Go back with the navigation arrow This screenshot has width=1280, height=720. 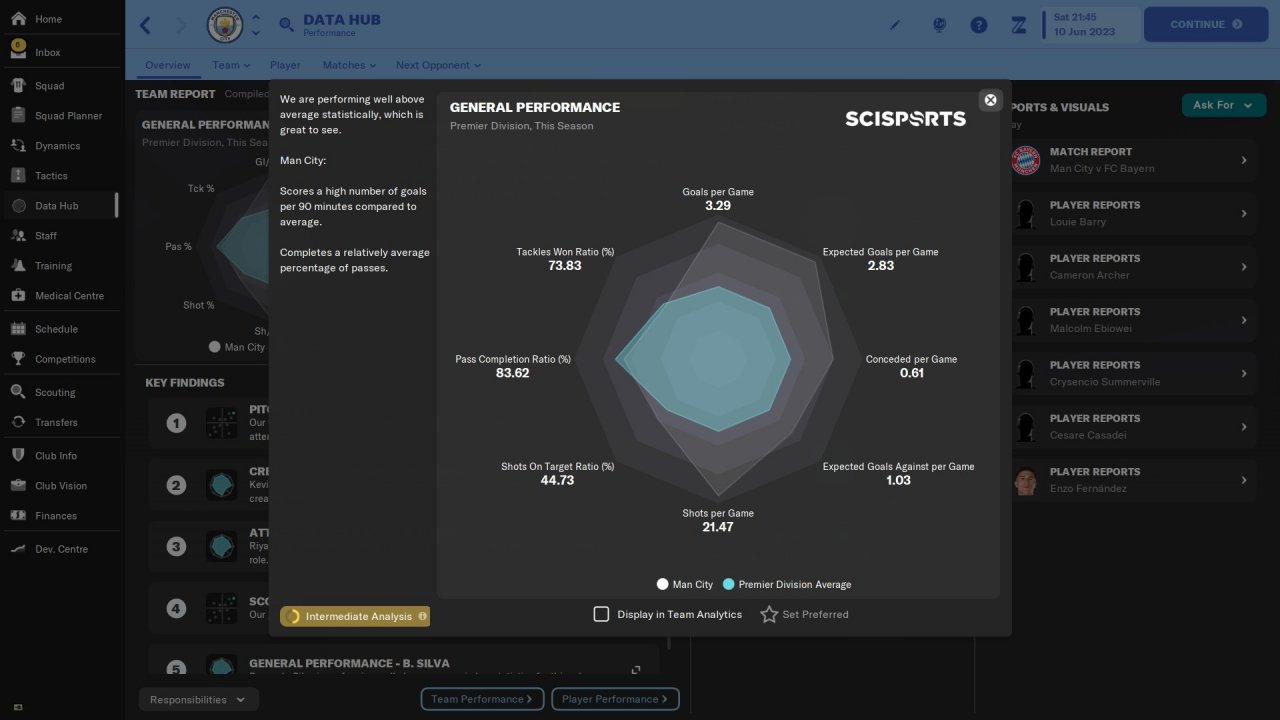(x=146, y=25)
